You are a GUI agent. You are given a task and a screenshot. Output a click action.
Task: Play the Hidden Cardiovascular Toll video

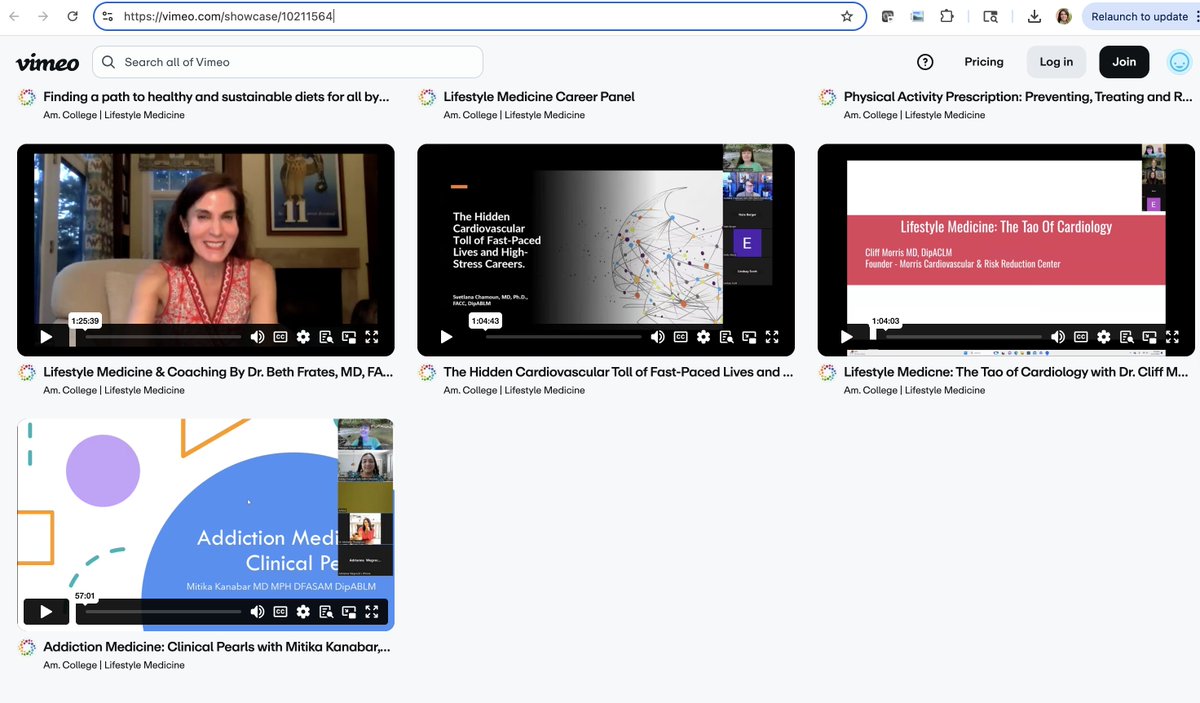446,337
